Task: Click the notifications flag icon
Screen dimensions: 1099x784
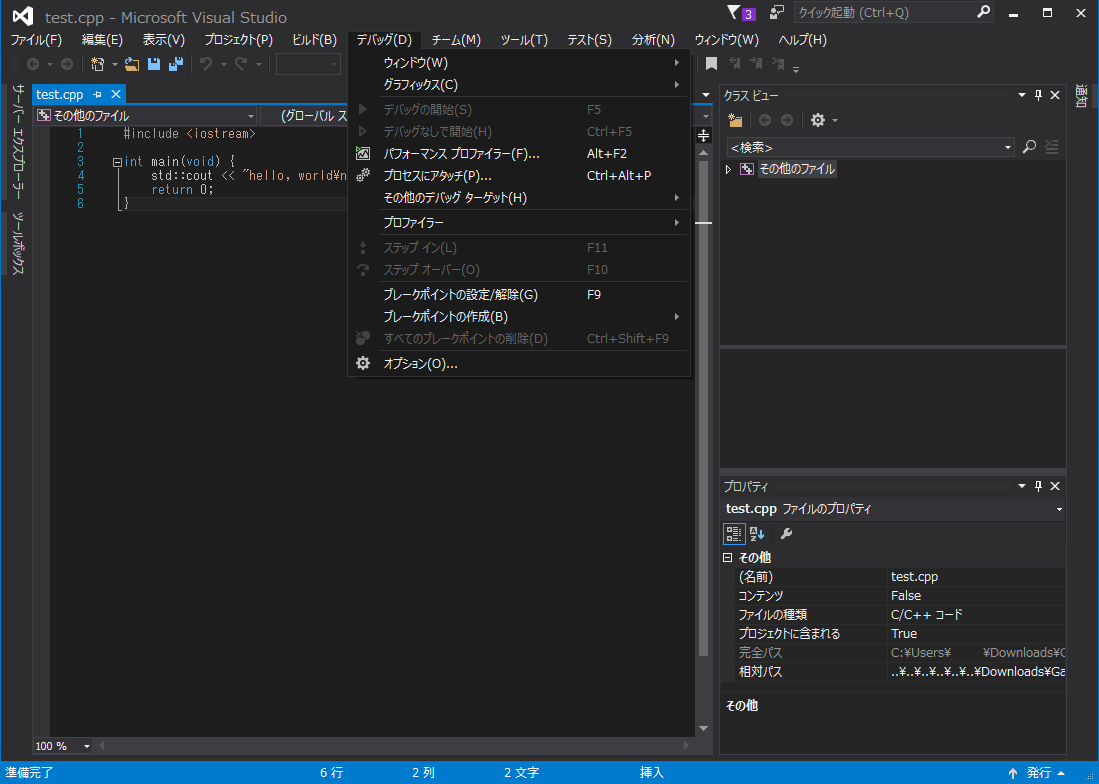Action: pyautogui.click(x=735, y=13)
